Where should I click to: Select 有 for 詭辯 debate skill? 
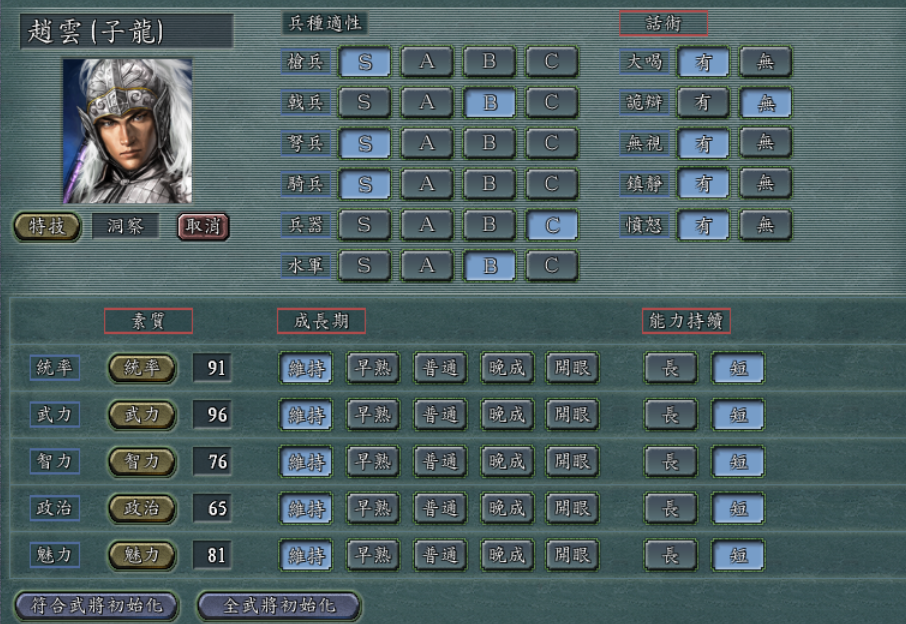703,102
